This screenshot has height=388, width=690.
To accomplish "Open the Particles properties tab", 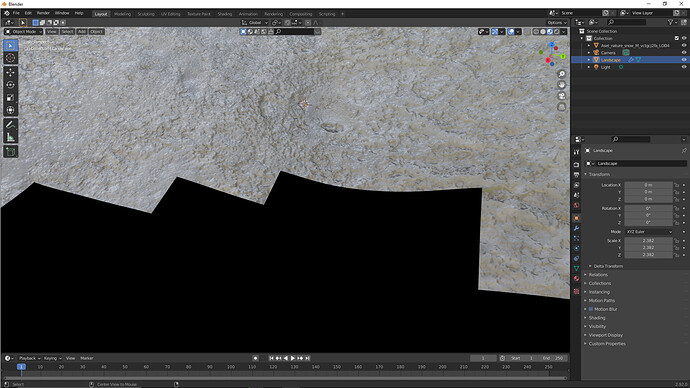I will tap(576, 238).
